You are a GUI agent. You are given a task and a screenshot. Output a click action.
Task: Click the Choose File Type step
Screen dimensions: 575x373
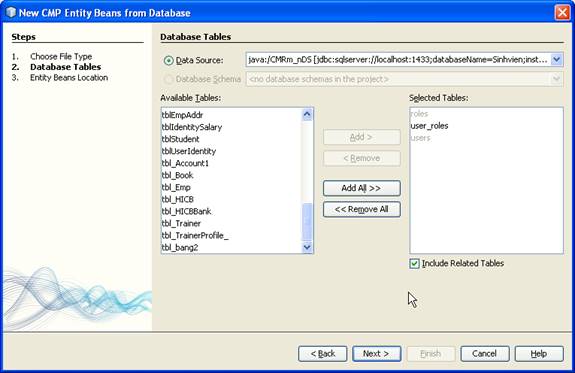[x=61, y=56]
